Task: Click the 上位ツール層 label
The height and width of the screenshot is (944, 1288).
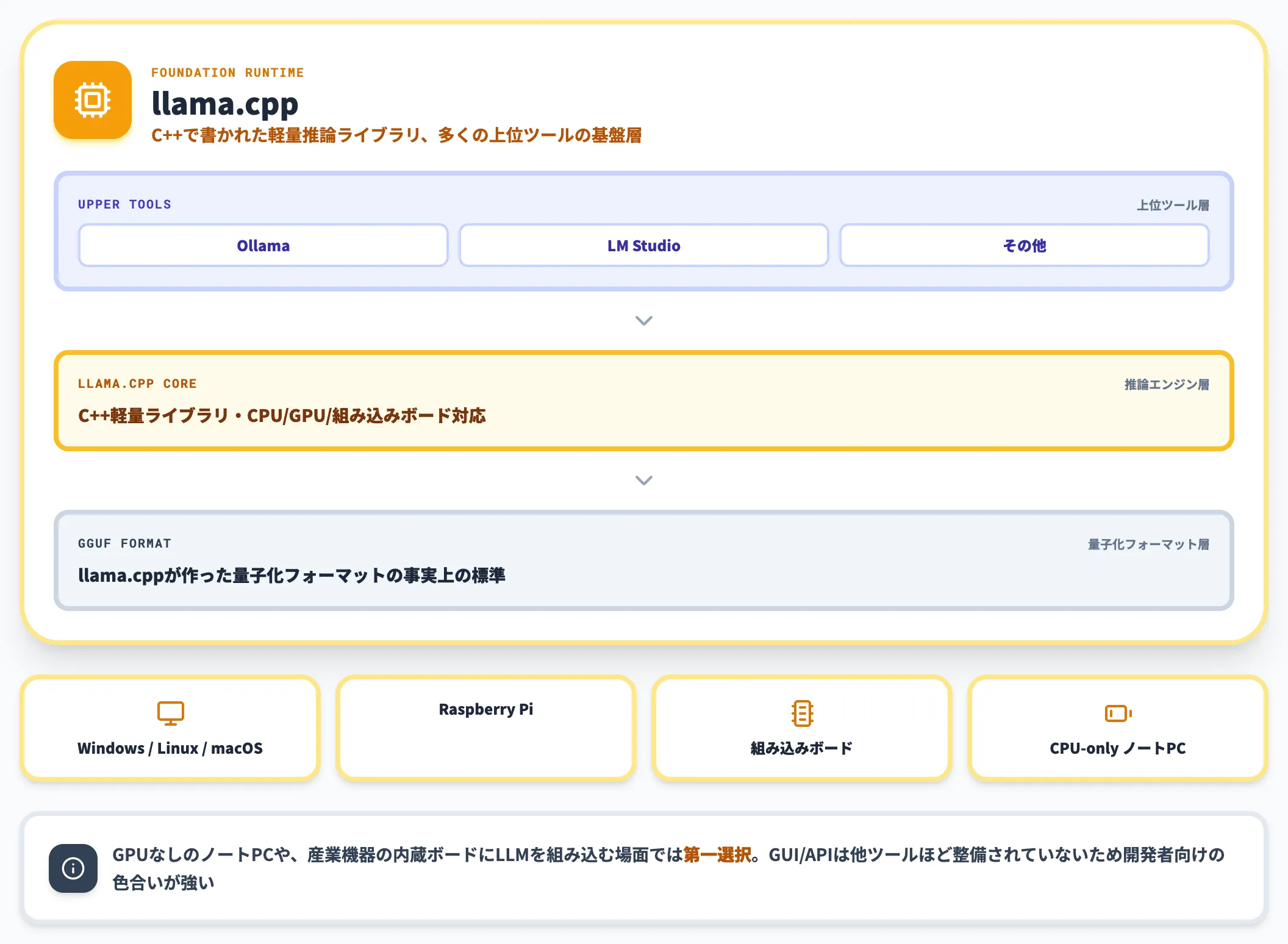Action: [1173, 205]
